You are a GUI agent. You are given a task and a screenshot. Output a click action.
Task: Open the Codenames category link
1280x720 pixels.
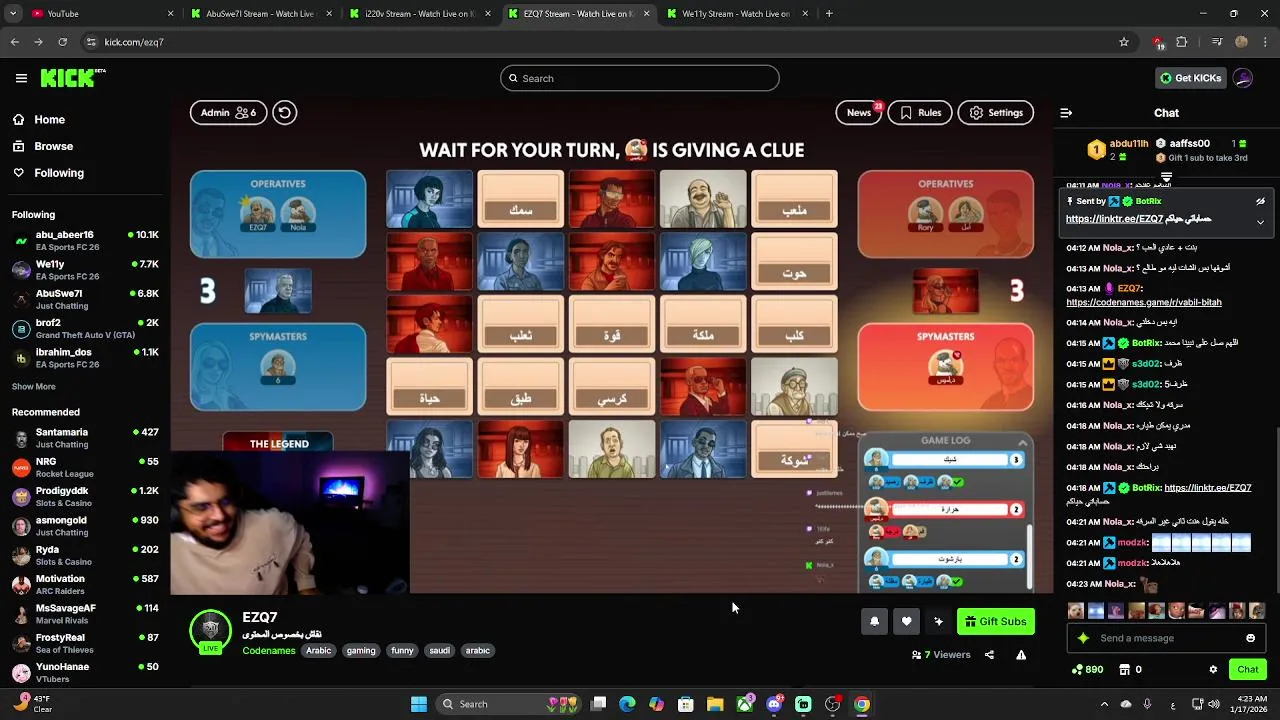tap(268, 651)
